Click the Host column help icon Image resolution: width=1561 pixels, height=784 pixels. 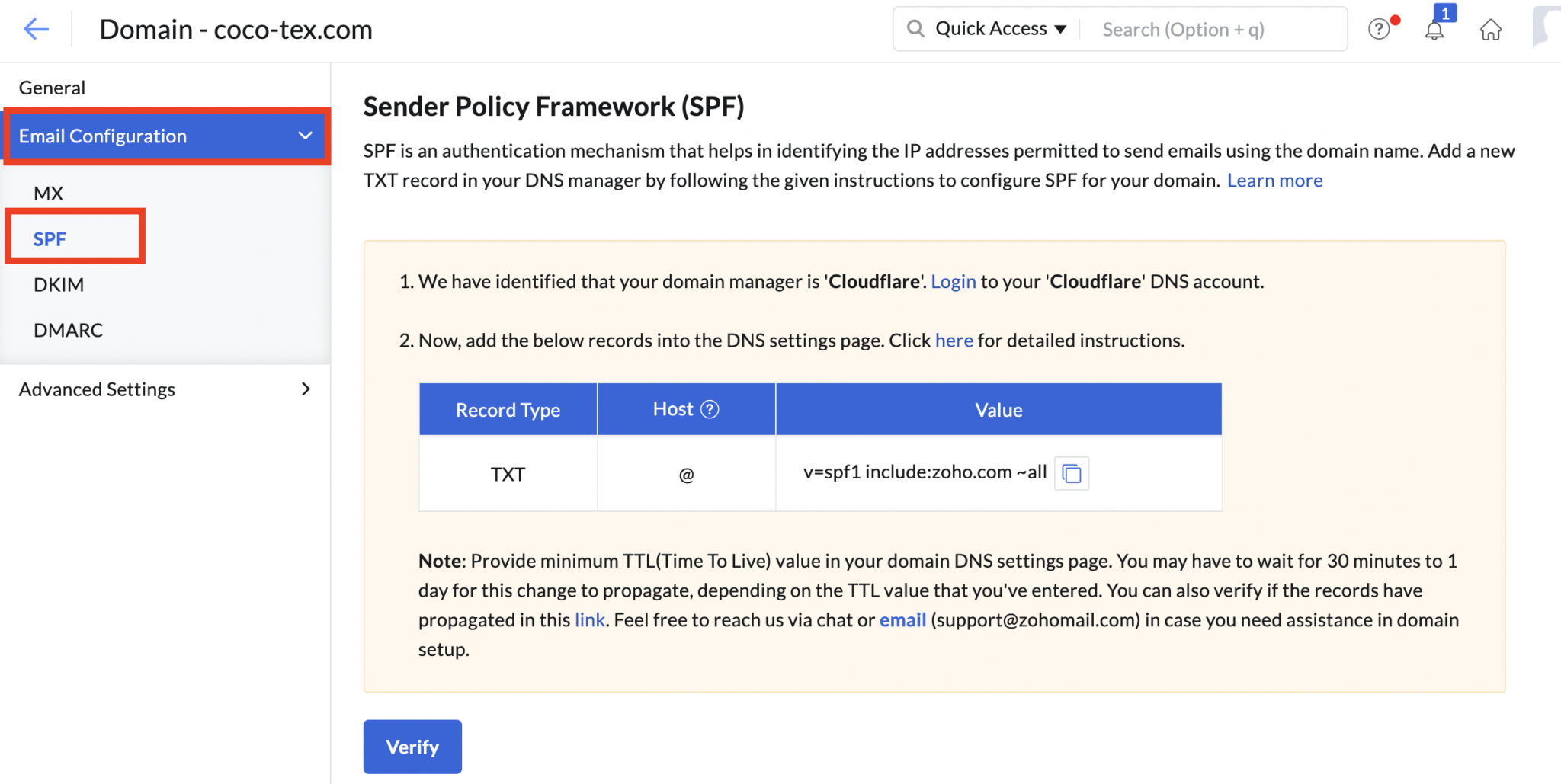click(710, 408)
